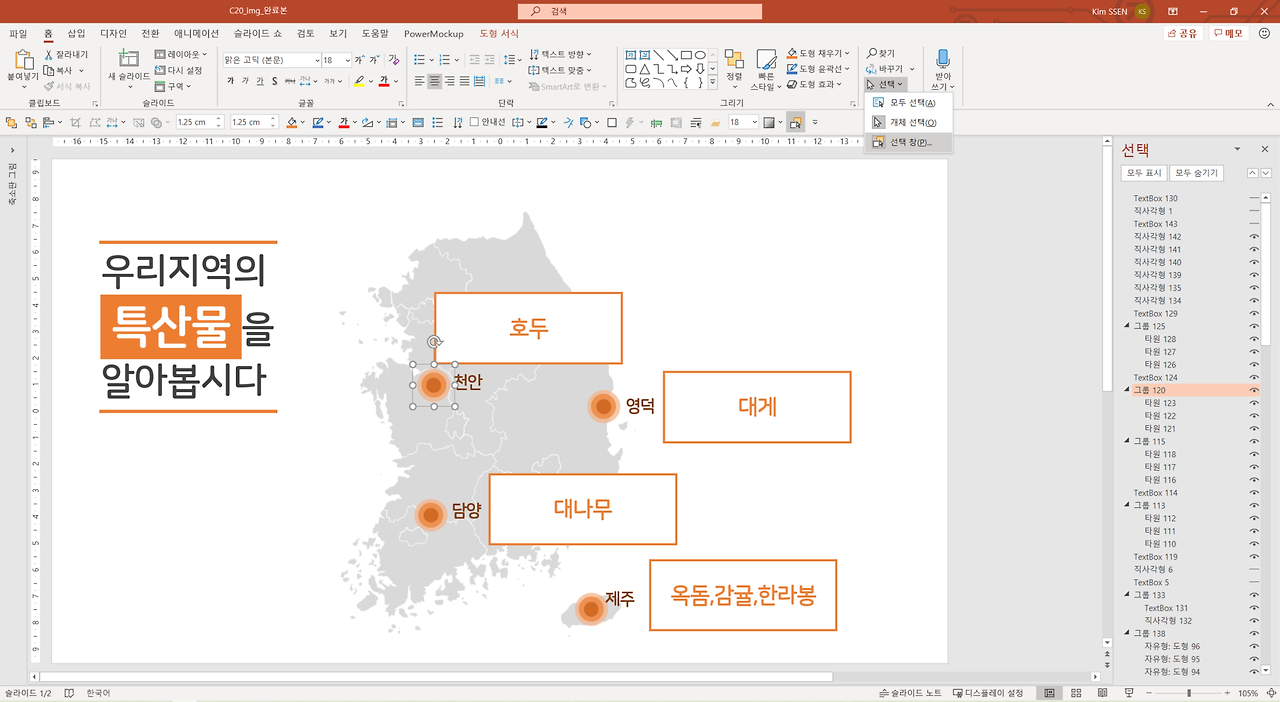Open the font name dropdown 맑은 고딕
1280x702 pixels.
click(317, 60)
